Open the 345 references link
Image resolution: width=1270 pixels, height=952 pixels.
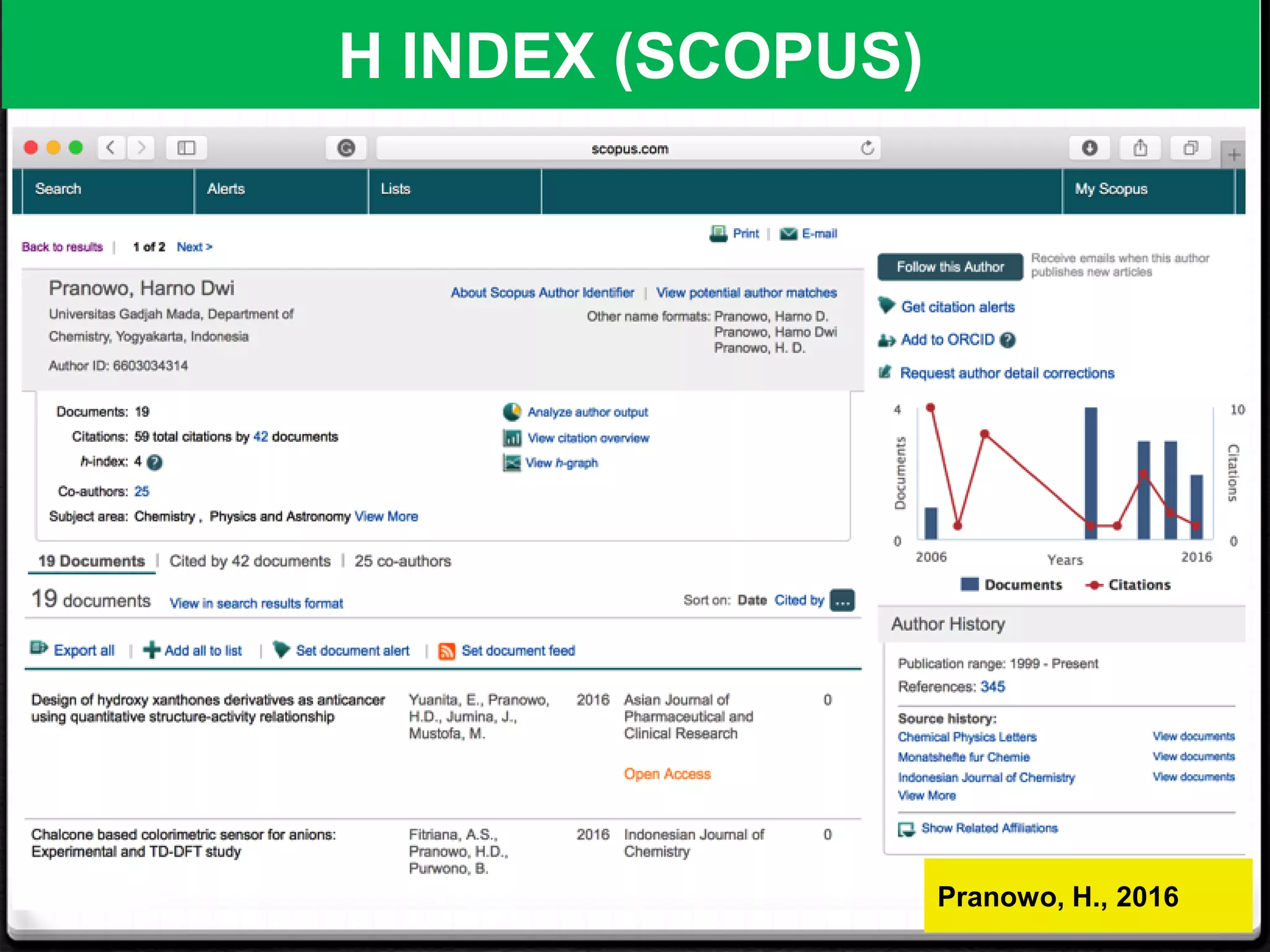click(x=992, y=687)
